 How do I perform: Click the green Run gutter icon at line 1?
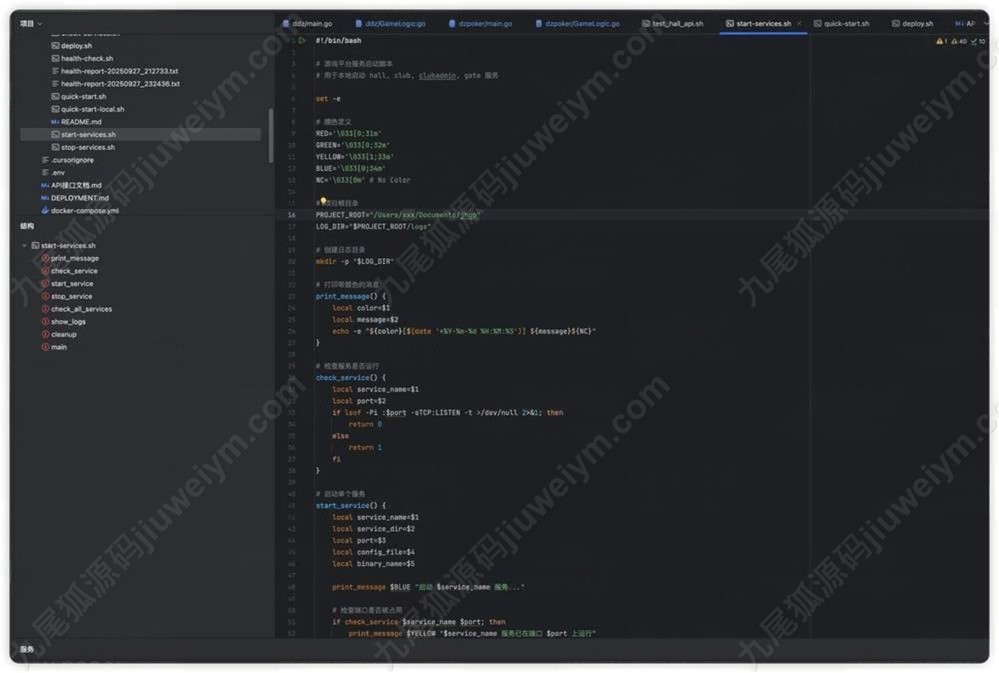[x=302, y=41]
